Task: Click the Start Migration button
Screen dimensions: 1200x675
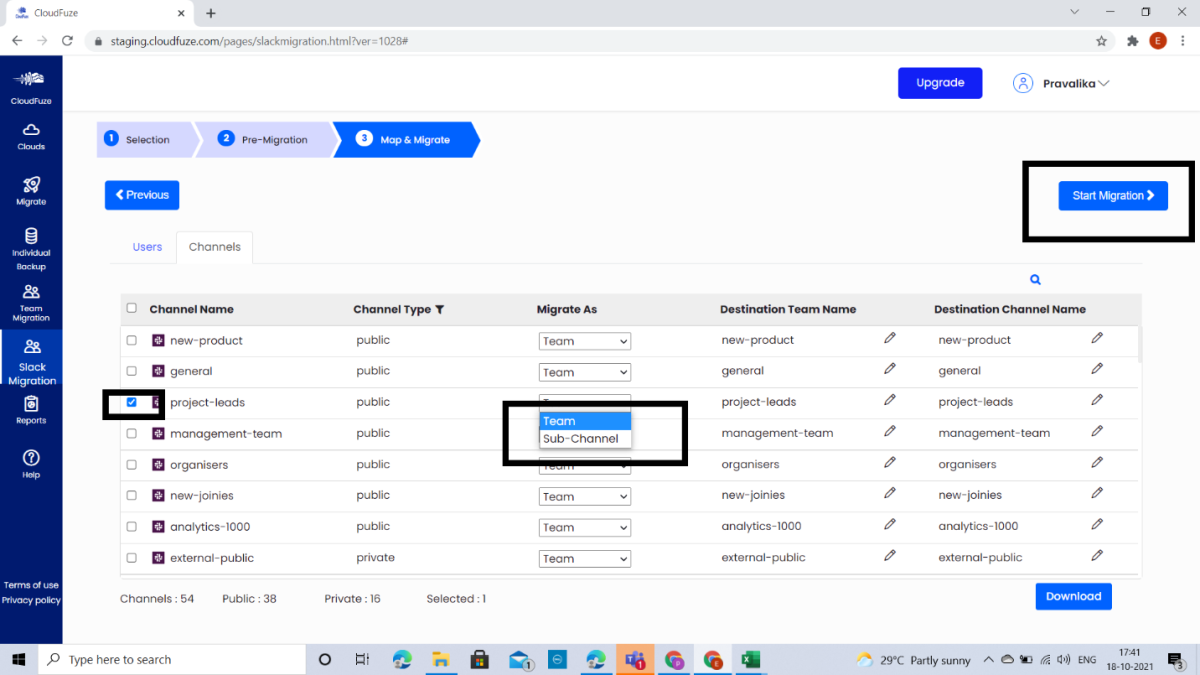Action: (1113, 196)
